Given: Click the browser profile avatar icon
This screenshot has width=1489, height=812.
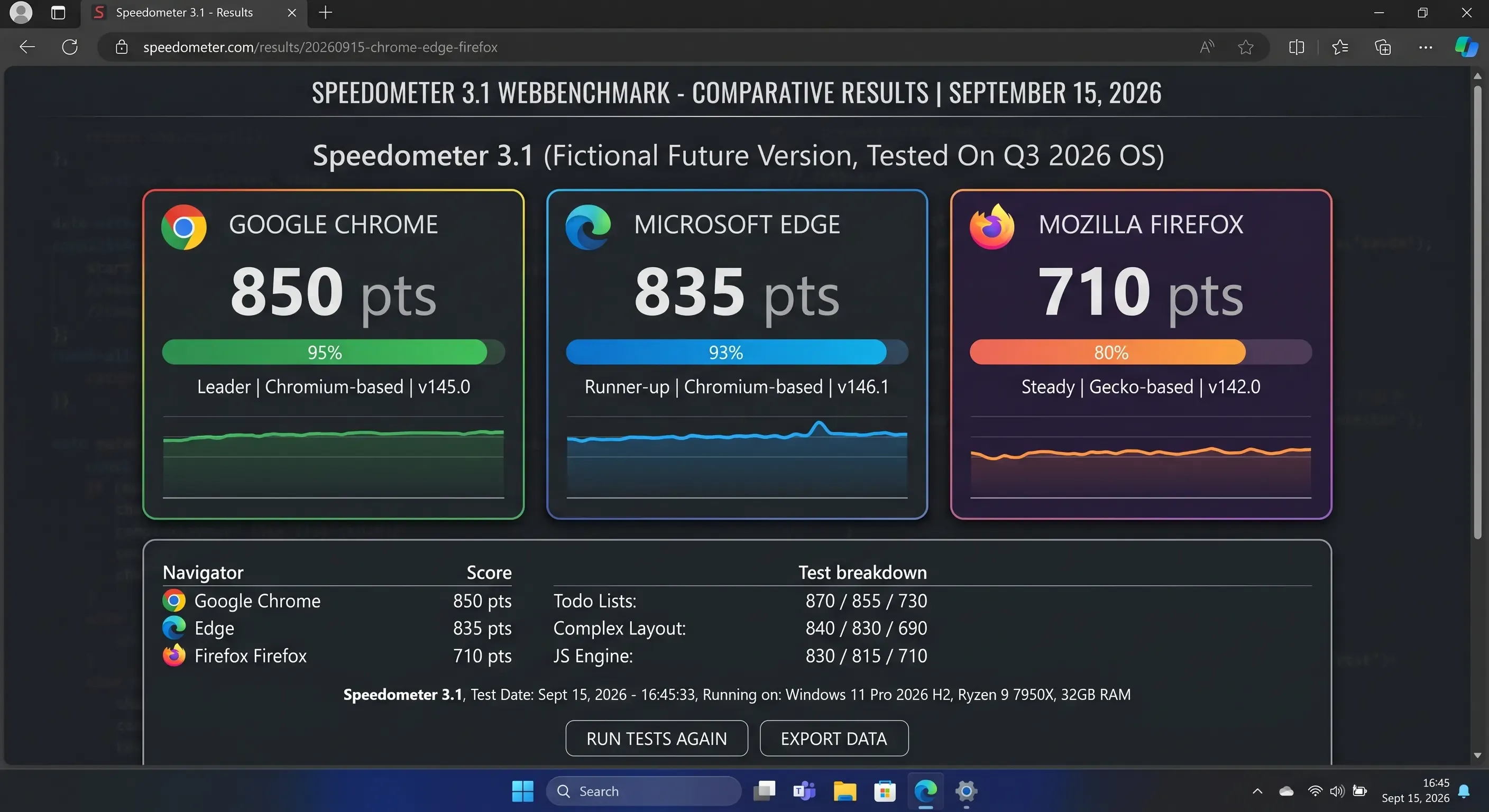Looking at the screenshot, I should 21,12.
